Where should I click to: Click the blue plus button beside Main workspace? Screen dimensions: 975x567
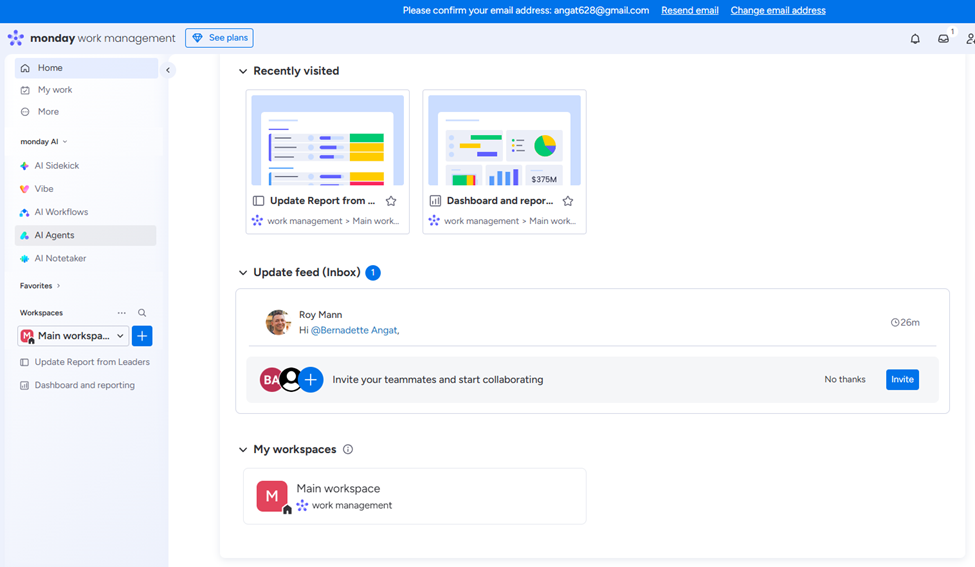(142, 336)
